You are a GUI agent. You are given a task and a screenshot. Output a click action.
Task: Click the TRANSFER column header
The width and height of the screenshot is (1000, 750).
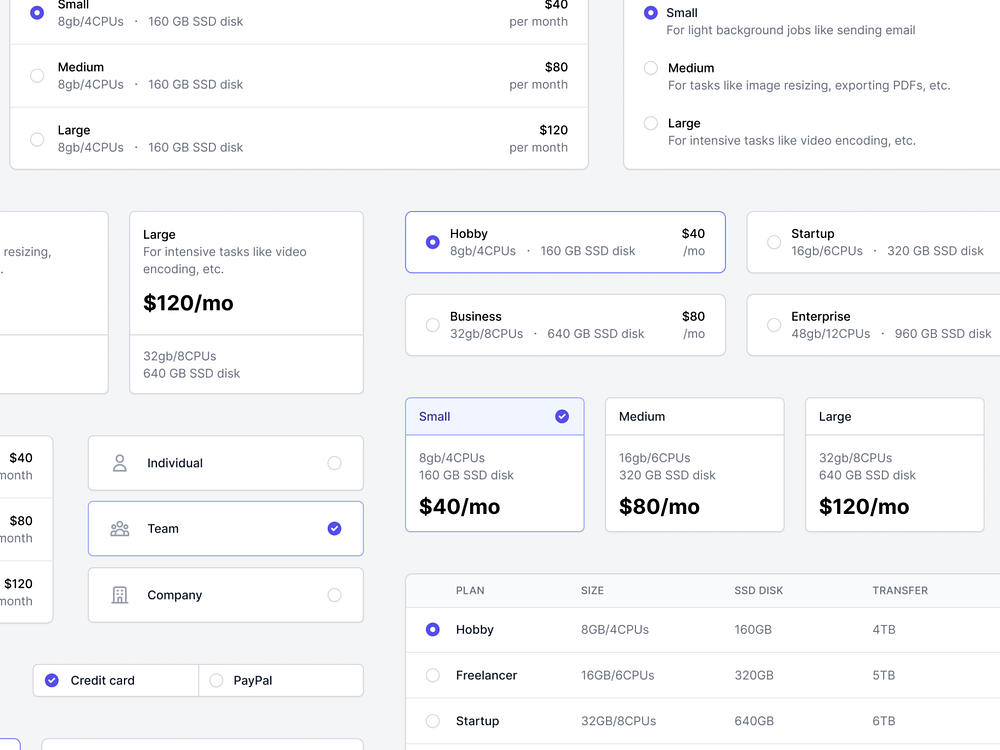(x=899, y=590)
